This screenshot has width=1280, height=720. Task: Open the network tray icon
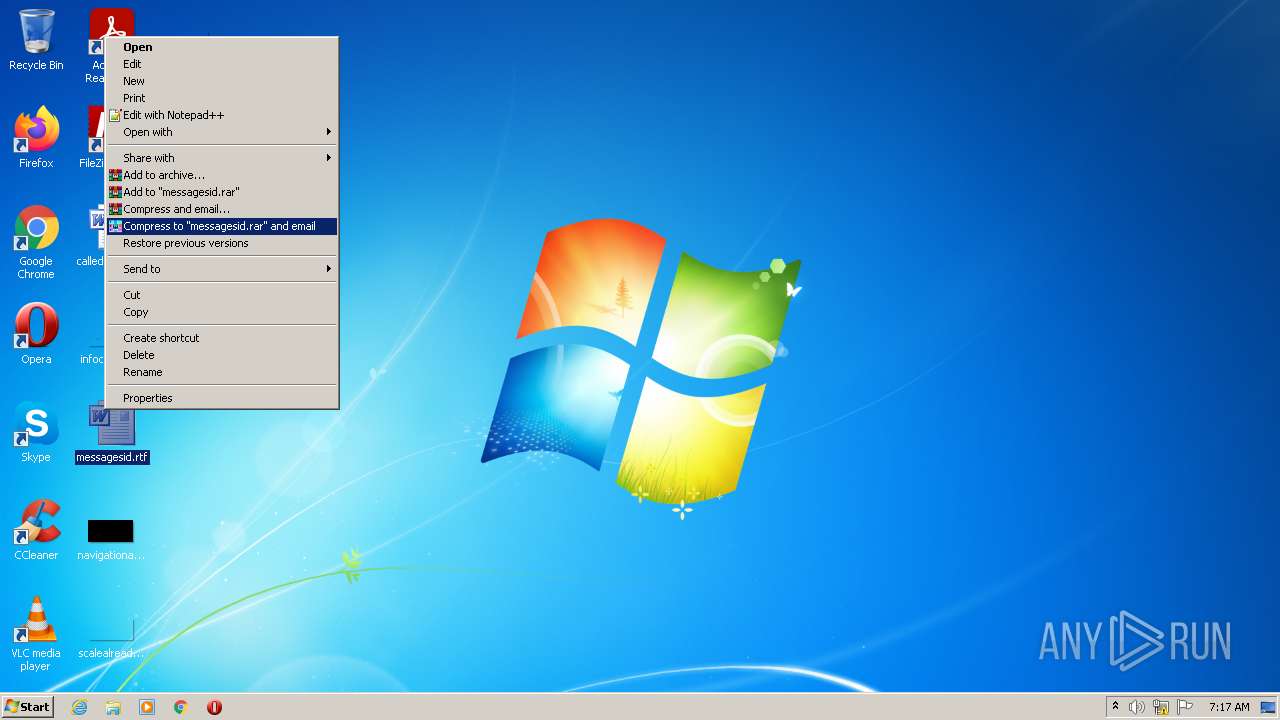pos(1161,707)
